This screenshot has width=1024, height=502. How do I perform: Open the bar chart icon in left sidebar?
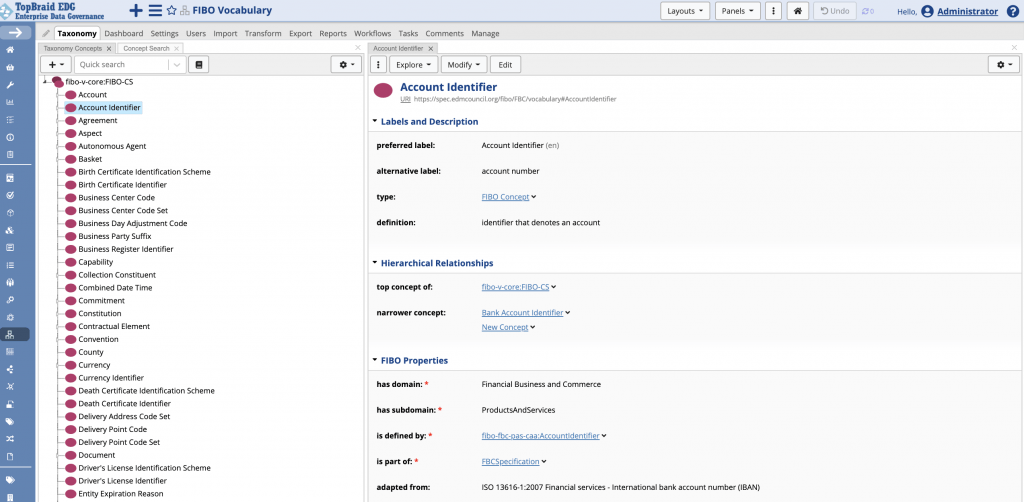click(10, 102)
